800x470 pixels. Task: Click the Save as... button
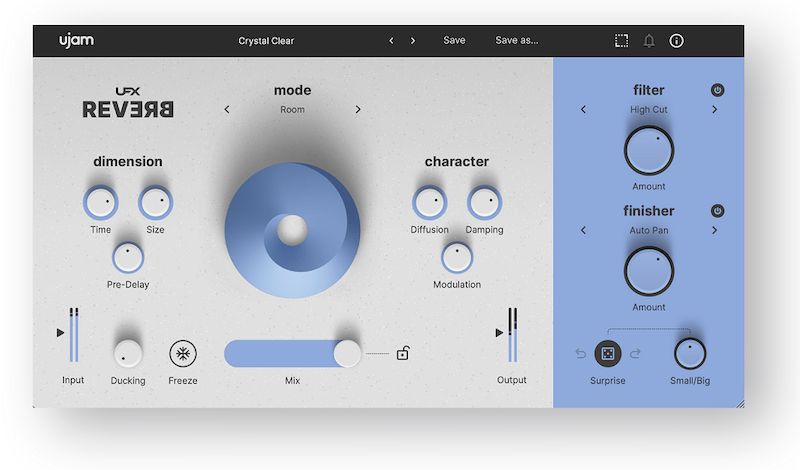[517, 41]
